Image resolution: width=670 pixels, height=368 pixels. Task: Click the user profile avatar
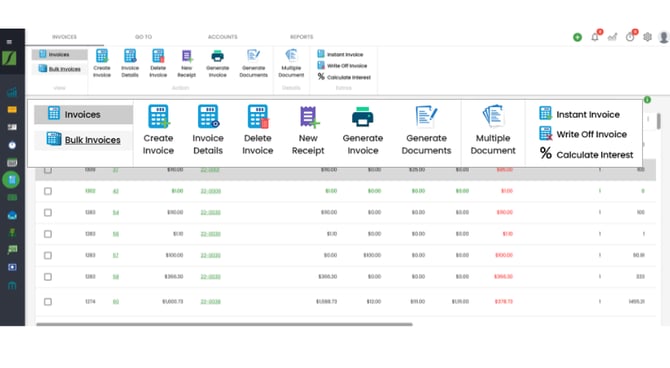[x=664, y=37]
